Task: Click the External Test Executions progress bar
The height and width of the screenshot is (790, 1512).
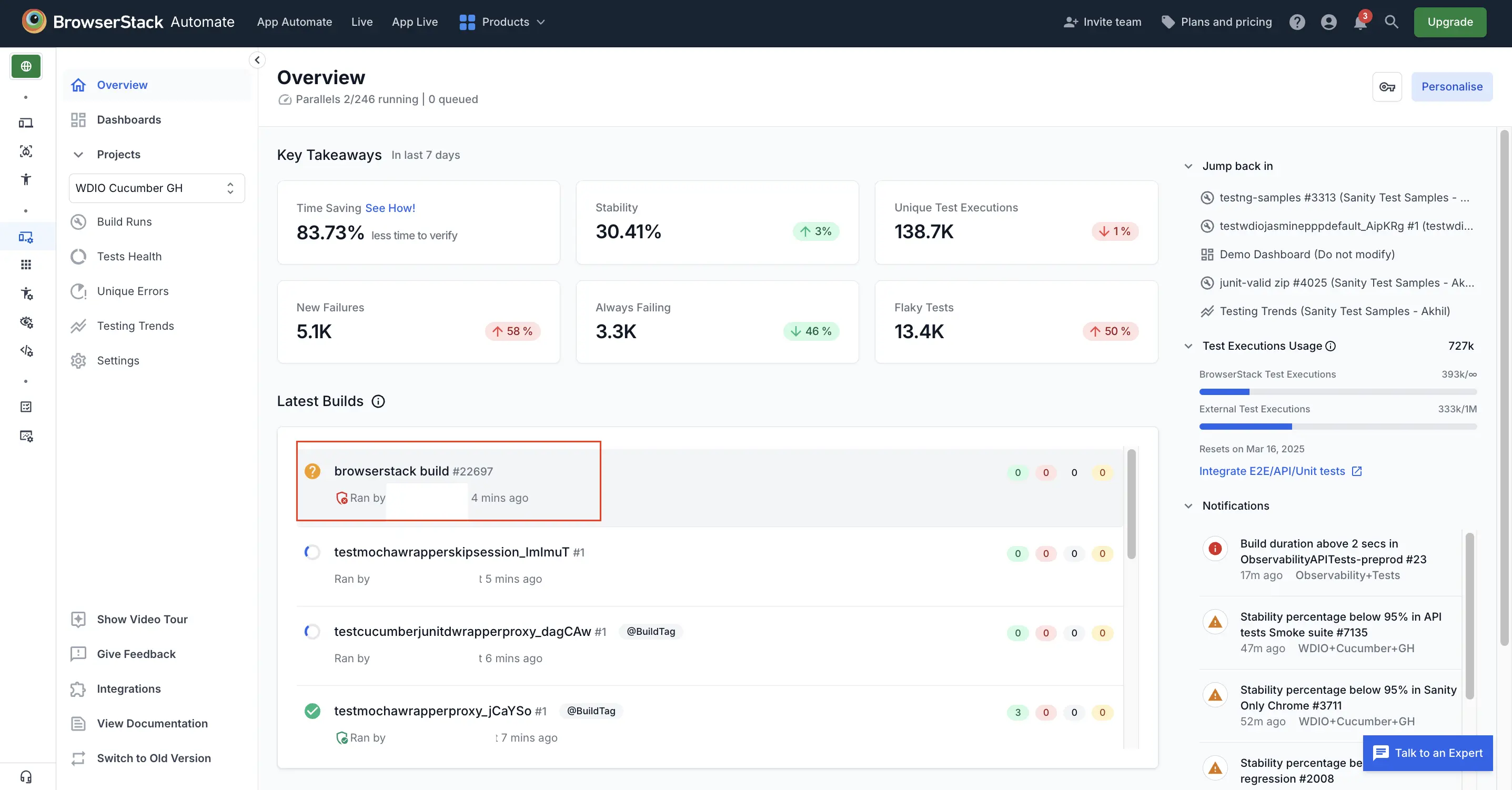Action: point(1337,427)
